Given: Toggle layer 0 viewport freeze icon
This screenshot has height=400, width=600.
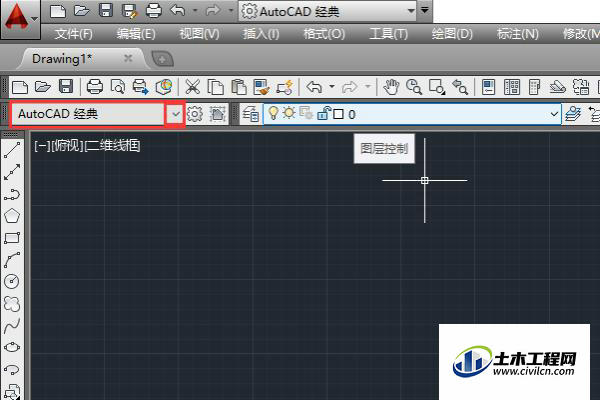Looking at the screenshot, I should pos(306,113).
